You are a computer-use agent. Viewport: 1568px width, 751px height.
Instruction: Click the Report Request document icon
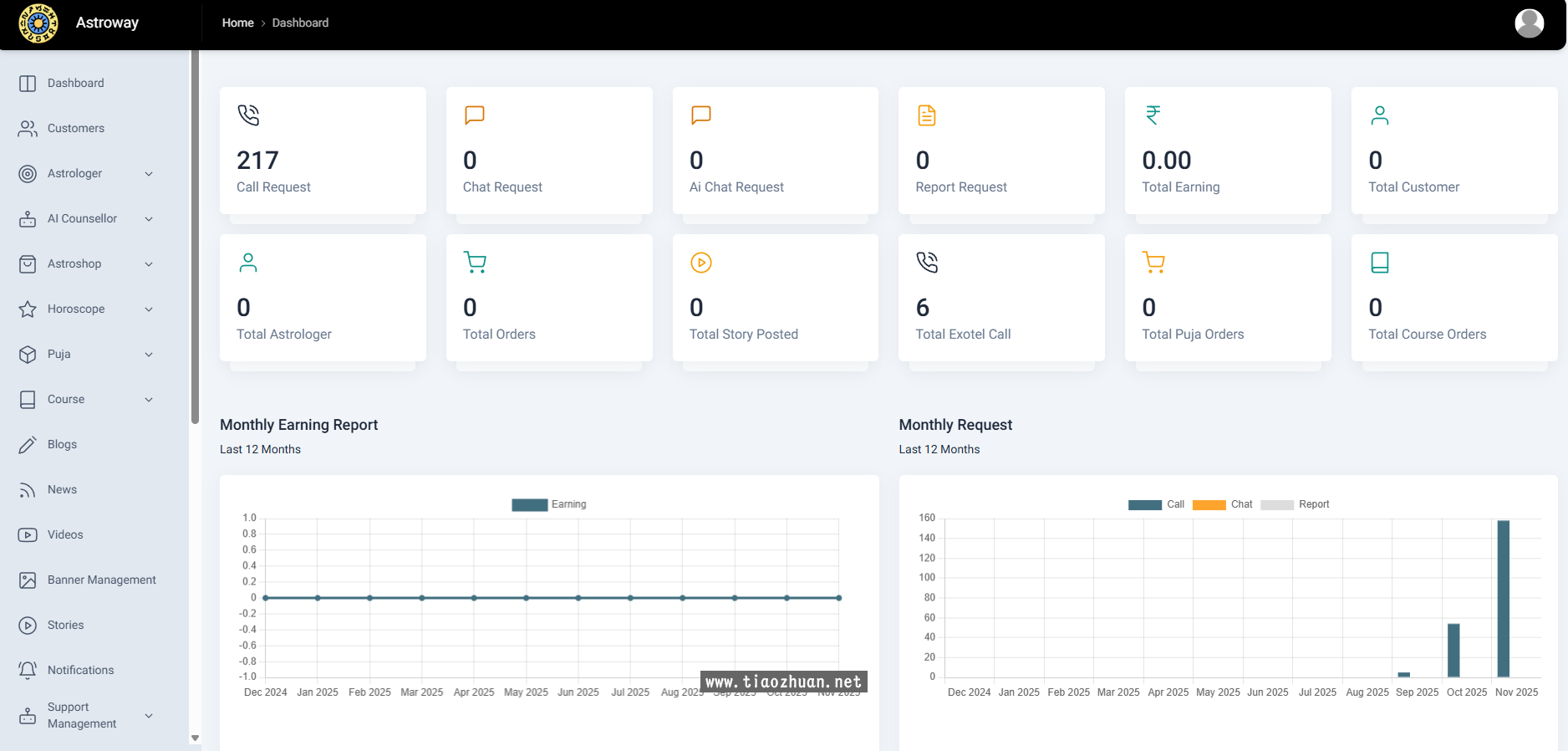point(926,115)
